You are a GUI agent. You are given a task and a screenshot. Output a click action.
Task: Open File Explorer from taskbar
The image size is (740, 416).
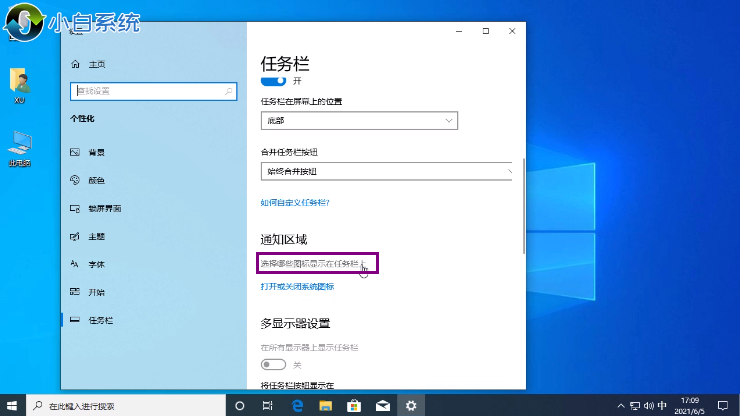coord(326,406)
